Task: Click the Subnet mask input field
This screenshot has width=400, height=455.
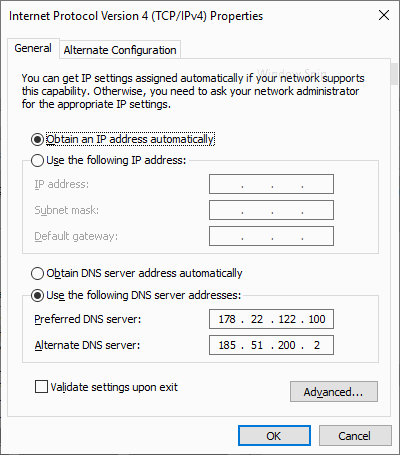Action: click(x=271, y=210)
